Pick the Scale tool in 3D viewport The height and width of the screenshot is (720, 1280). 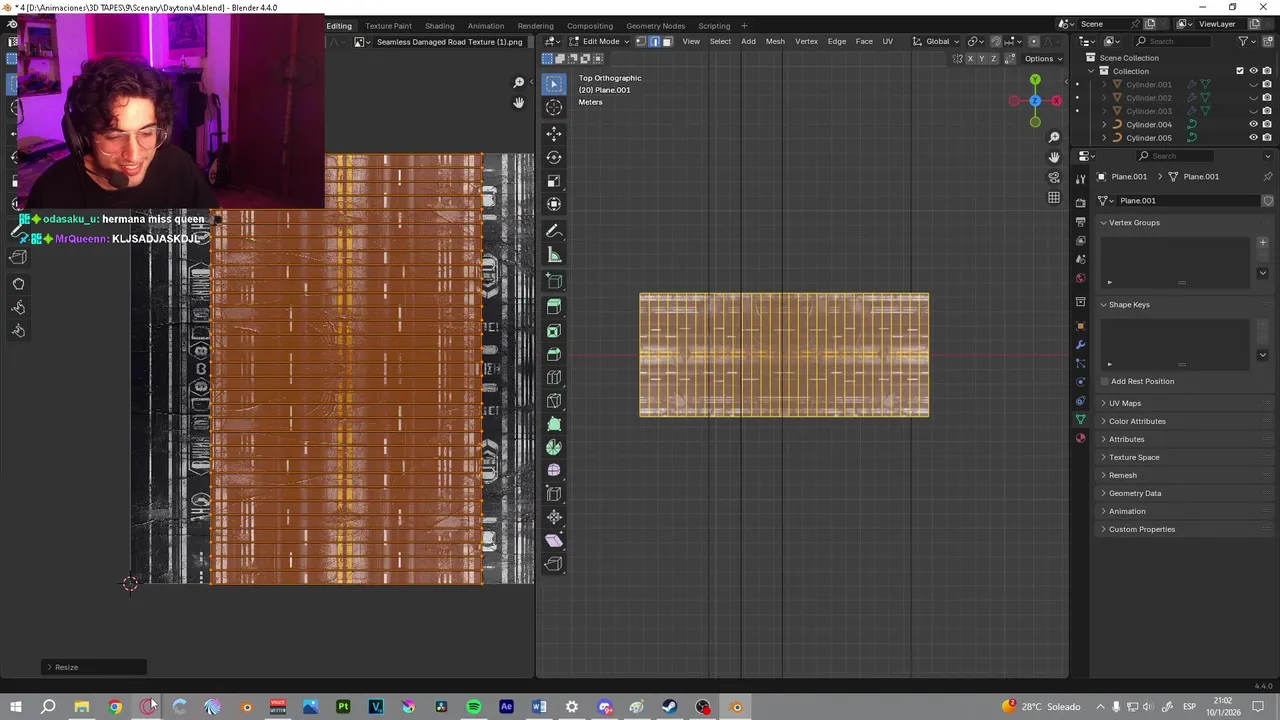coord(554,181)
